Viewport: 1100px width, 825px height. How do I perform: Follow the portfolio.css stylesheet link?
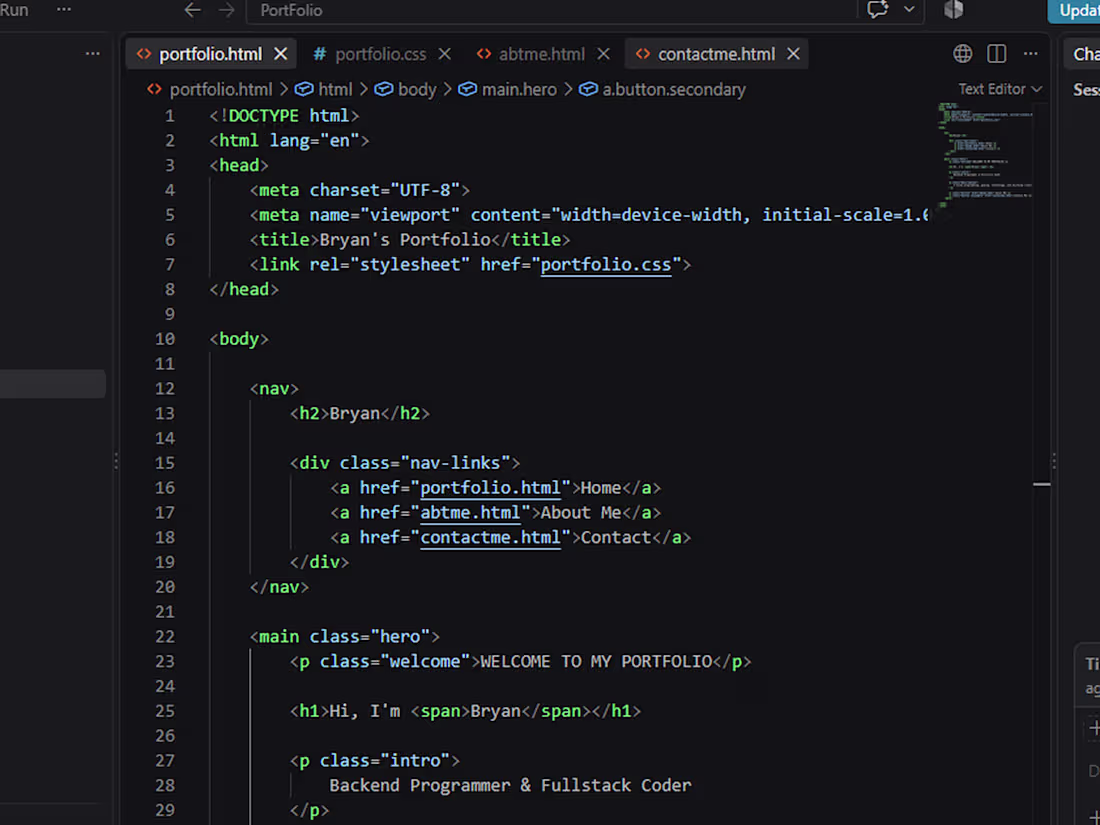click(x=605, y=264)
